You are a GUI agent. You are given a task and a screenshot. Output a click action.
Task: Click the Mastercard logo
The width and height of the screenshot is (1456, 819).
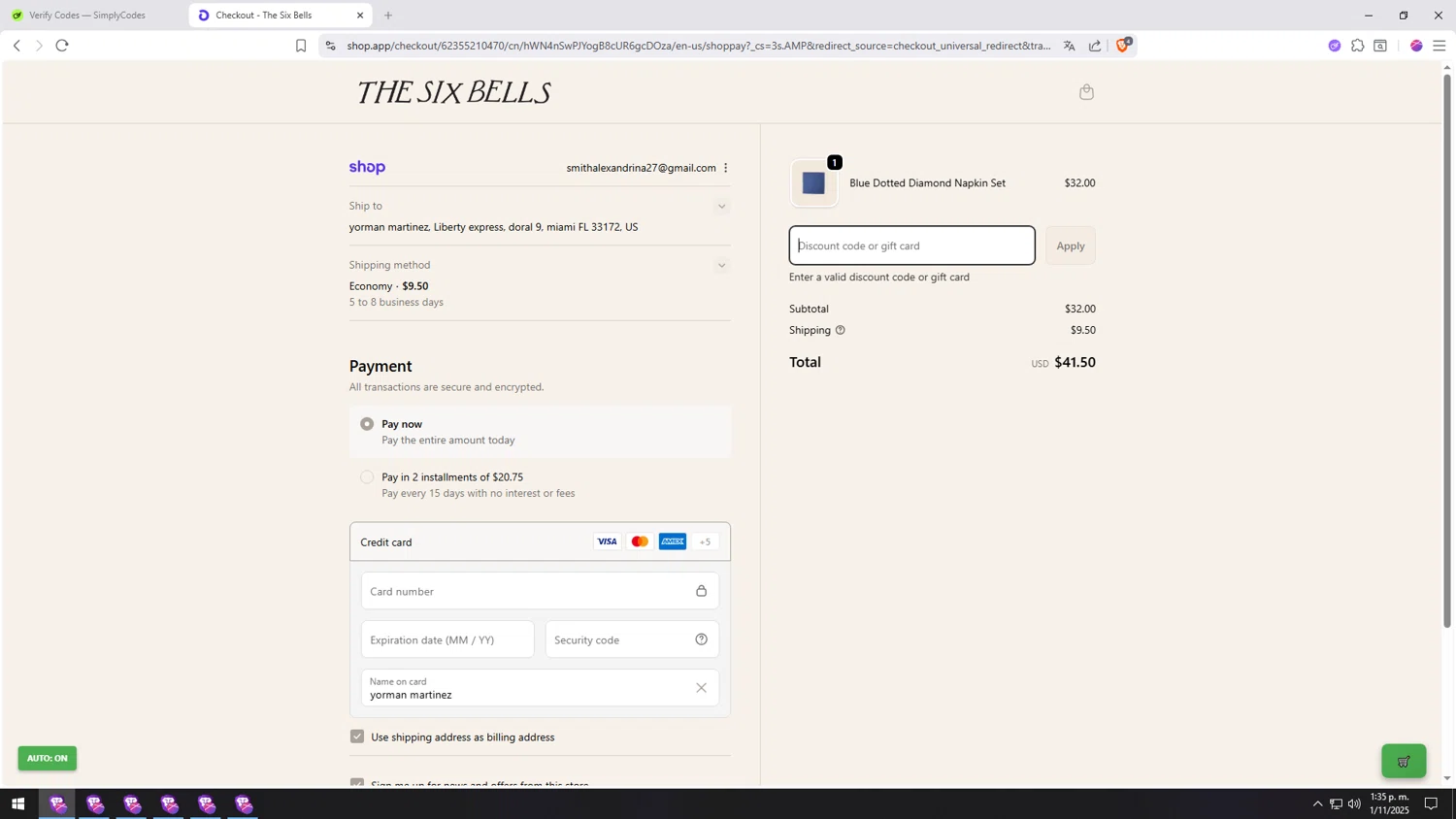[x=640, y=541]
